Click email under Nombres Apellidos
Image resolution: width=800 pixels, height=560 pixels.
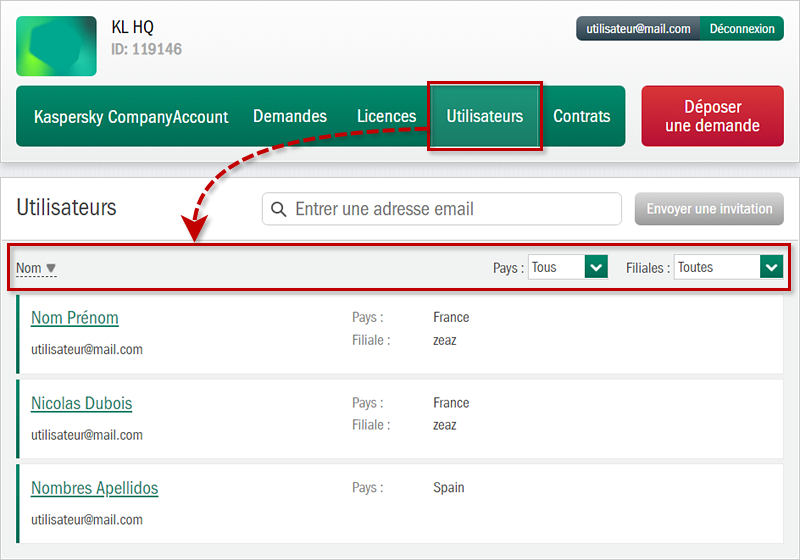tap(87, 520)
